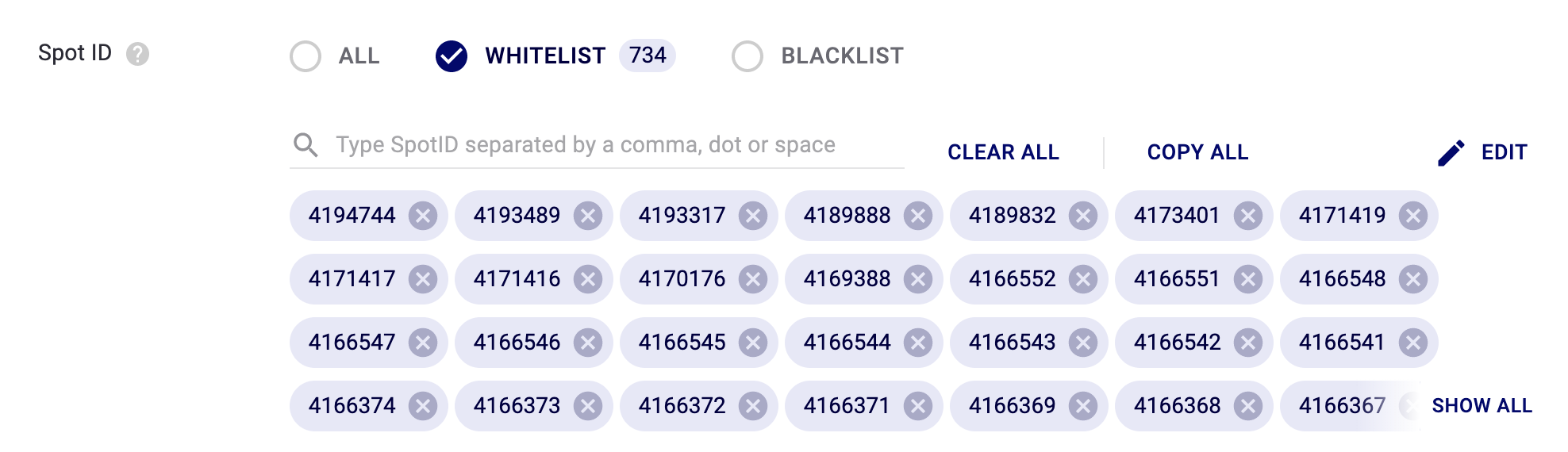
Task: Click the CLEAR ALL button
Action: [1003, 152]
